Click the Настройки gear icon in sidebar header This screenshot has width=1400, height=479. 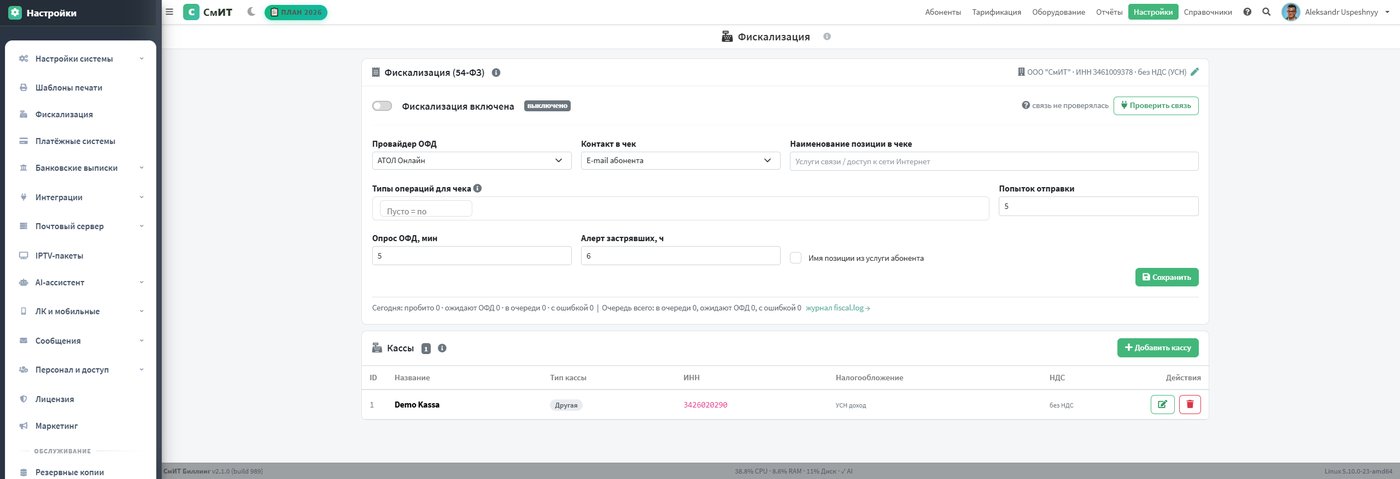(x=15, y=13)
